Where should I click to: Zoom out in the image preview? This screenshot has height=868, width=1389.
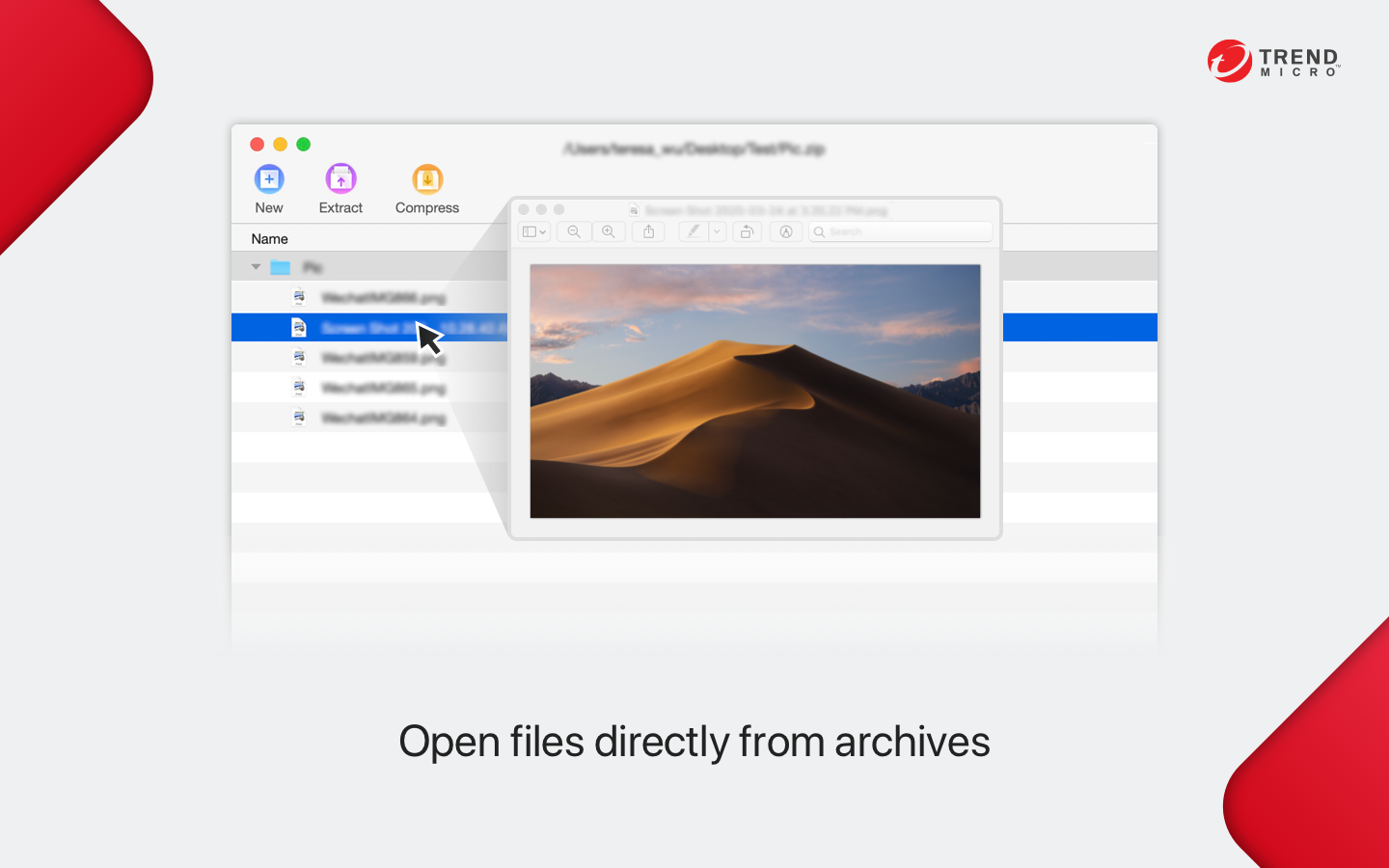573,231
